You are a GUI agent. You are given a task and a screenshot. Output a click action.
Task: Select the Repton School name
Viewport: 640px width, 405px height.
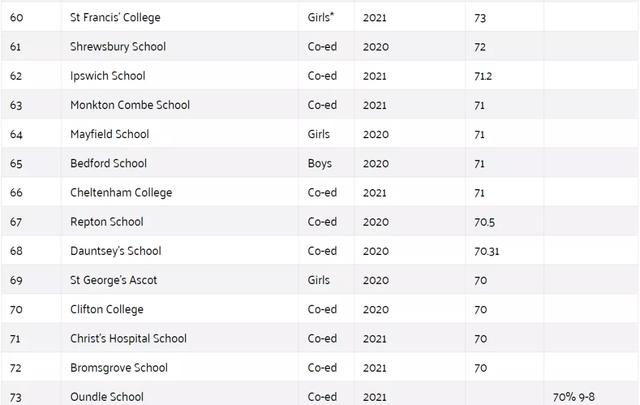107,222
